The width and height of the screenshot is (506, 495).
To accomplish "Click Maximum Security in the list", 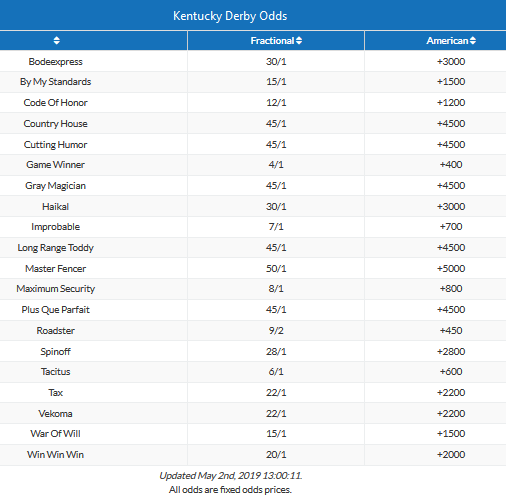I will tap(55, 289).
